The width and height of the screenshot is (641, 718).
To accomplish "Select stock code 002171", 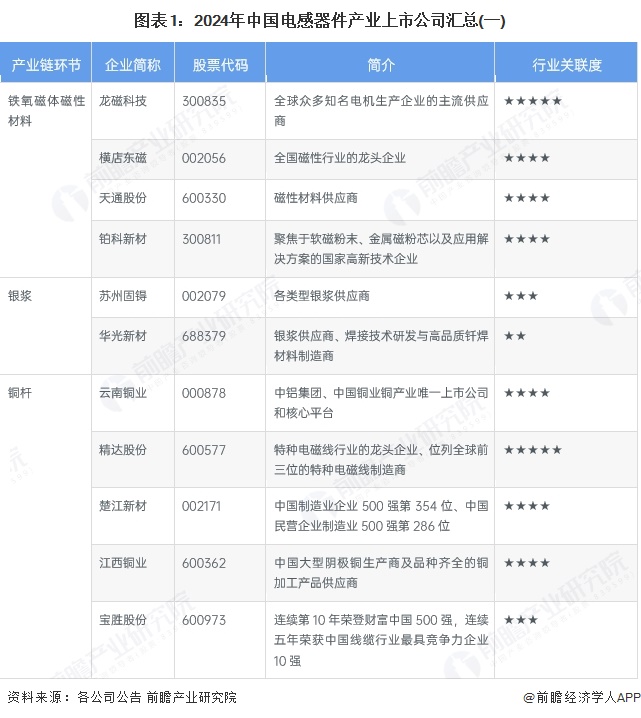I will click(x=201, y=506).
